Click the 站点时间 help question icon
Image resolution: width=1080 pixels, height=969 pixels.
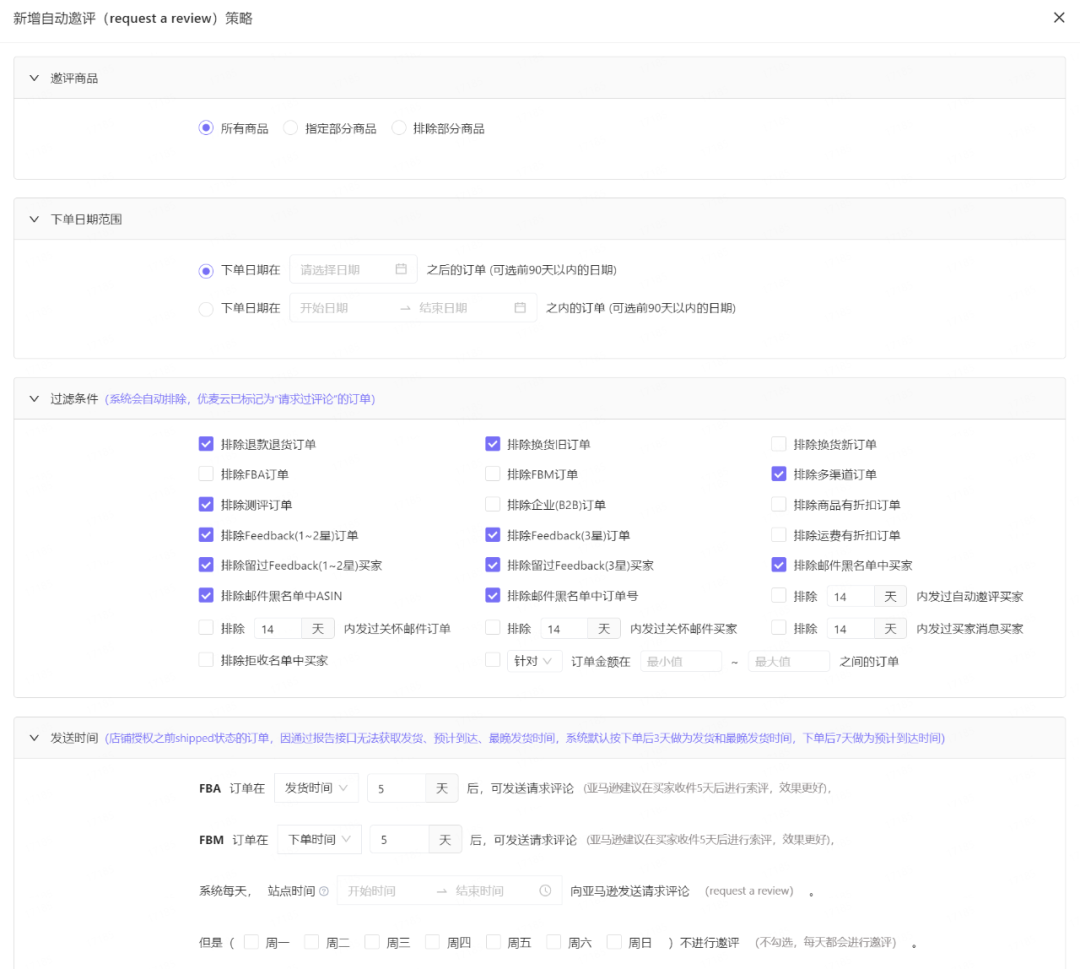[x=324, y=891]
